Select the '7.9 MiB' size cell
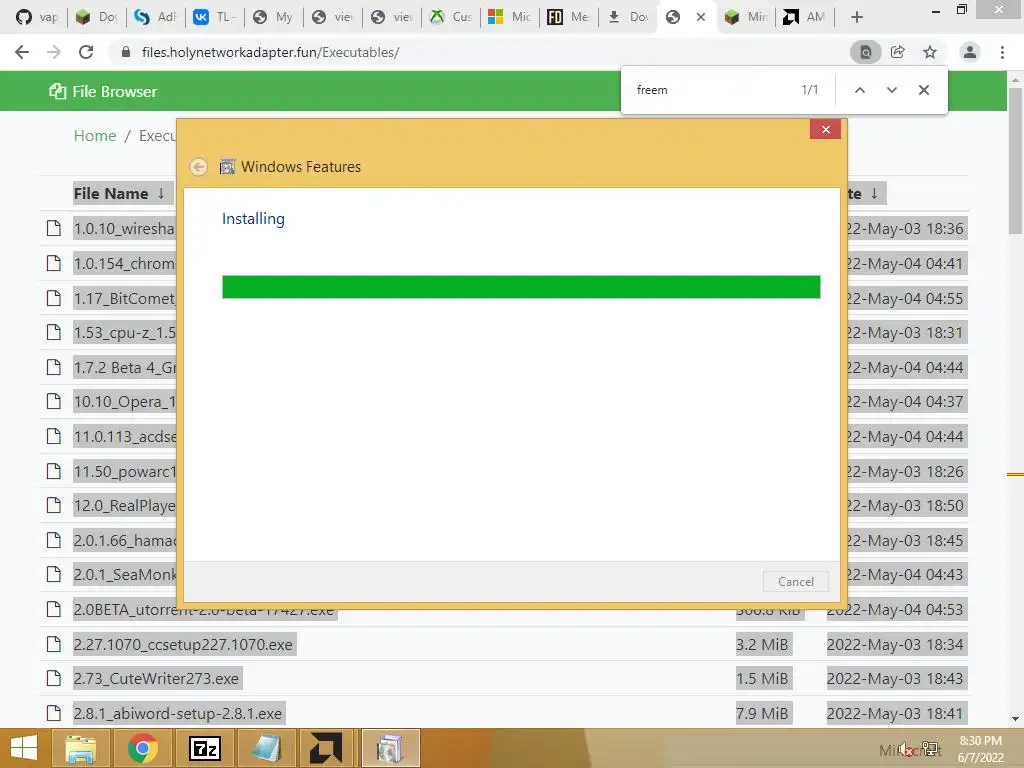The width and height of the screenshot is (1024, 768). click(762, 713)
